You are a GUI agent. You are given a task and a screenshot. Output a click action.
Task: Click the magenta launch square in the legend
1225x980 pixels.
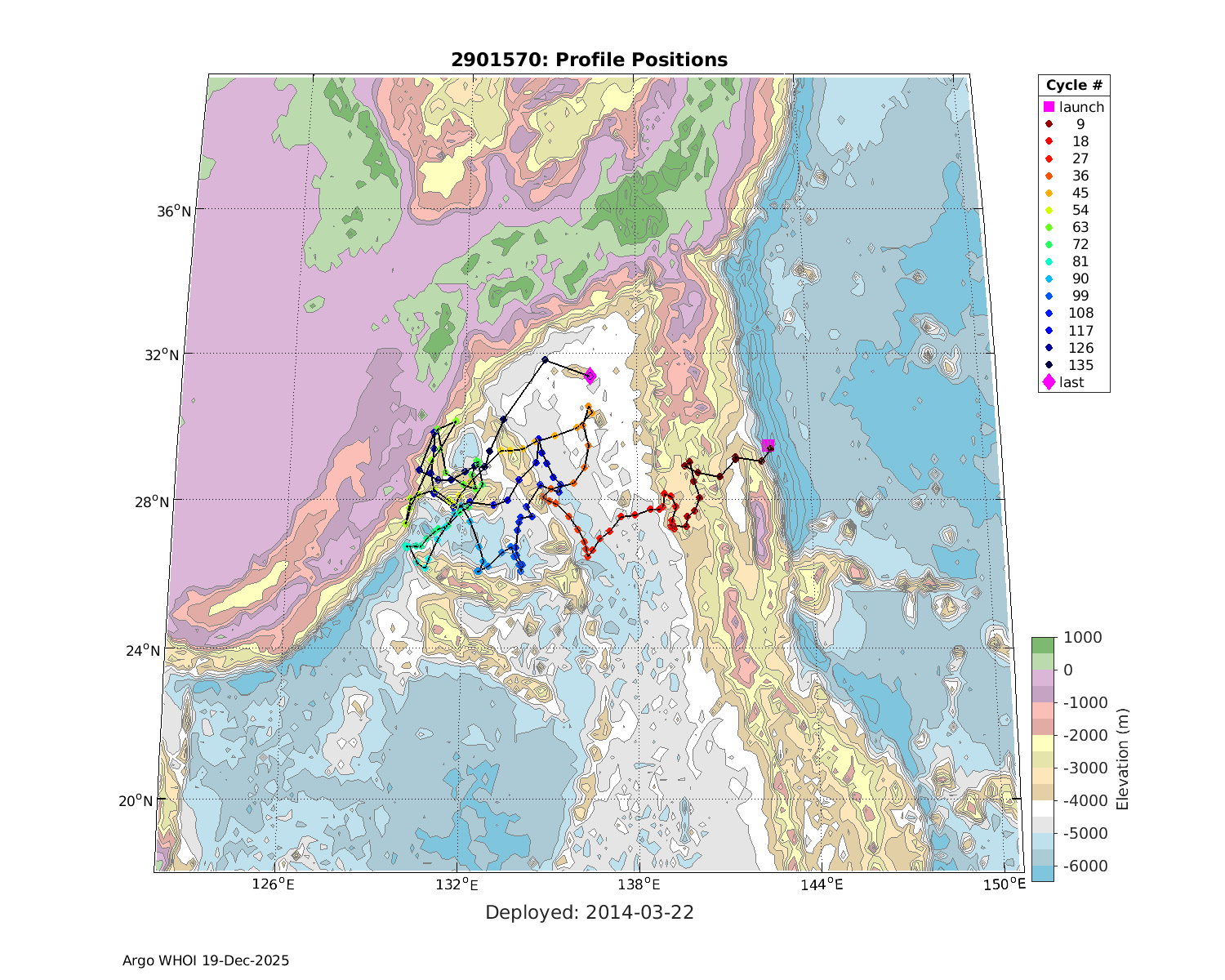(1049, 107)
